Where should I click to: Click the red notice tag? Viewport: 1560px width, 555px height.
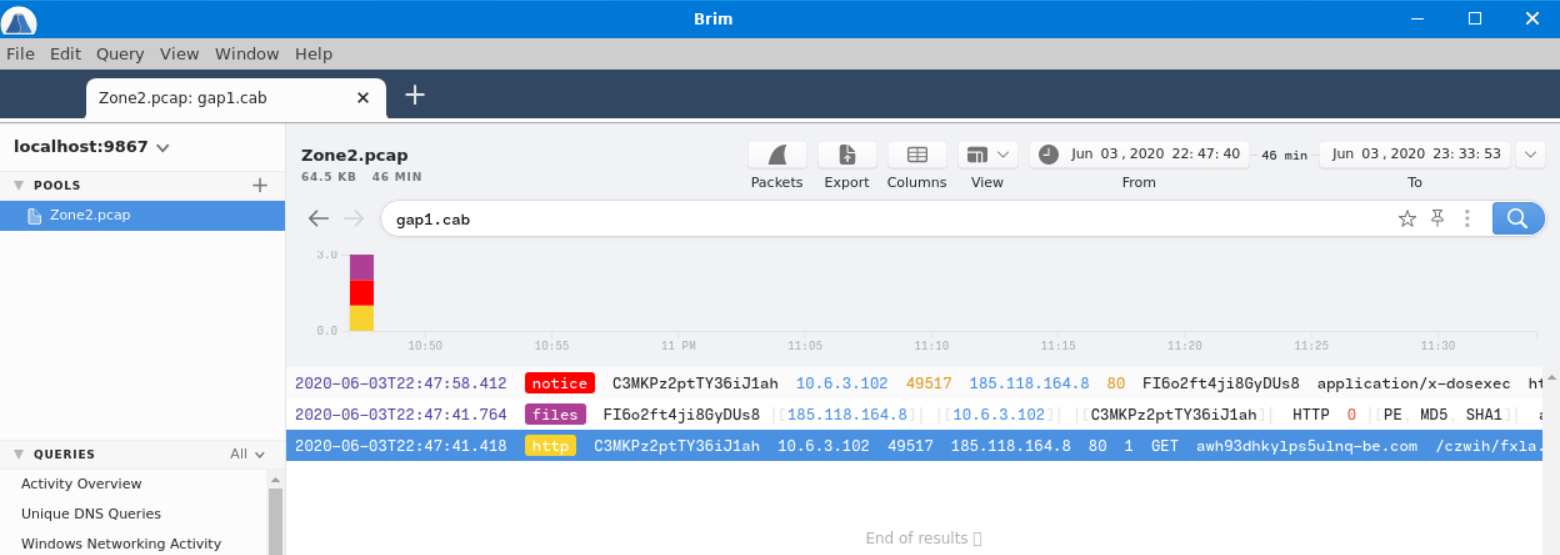point(560,383)
